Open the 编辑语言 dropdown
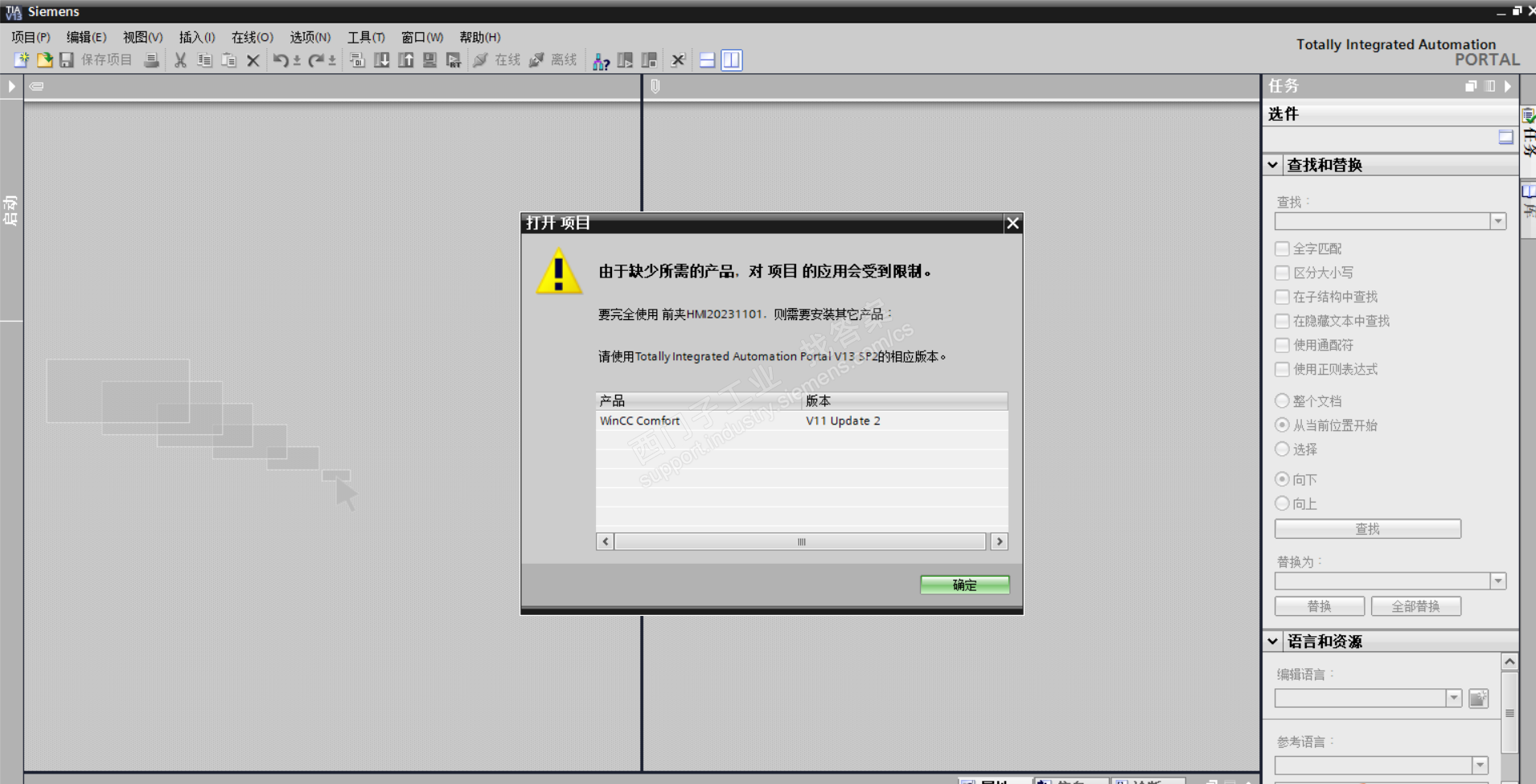The image size is (1536, 784). click(x=1453, y=698)
